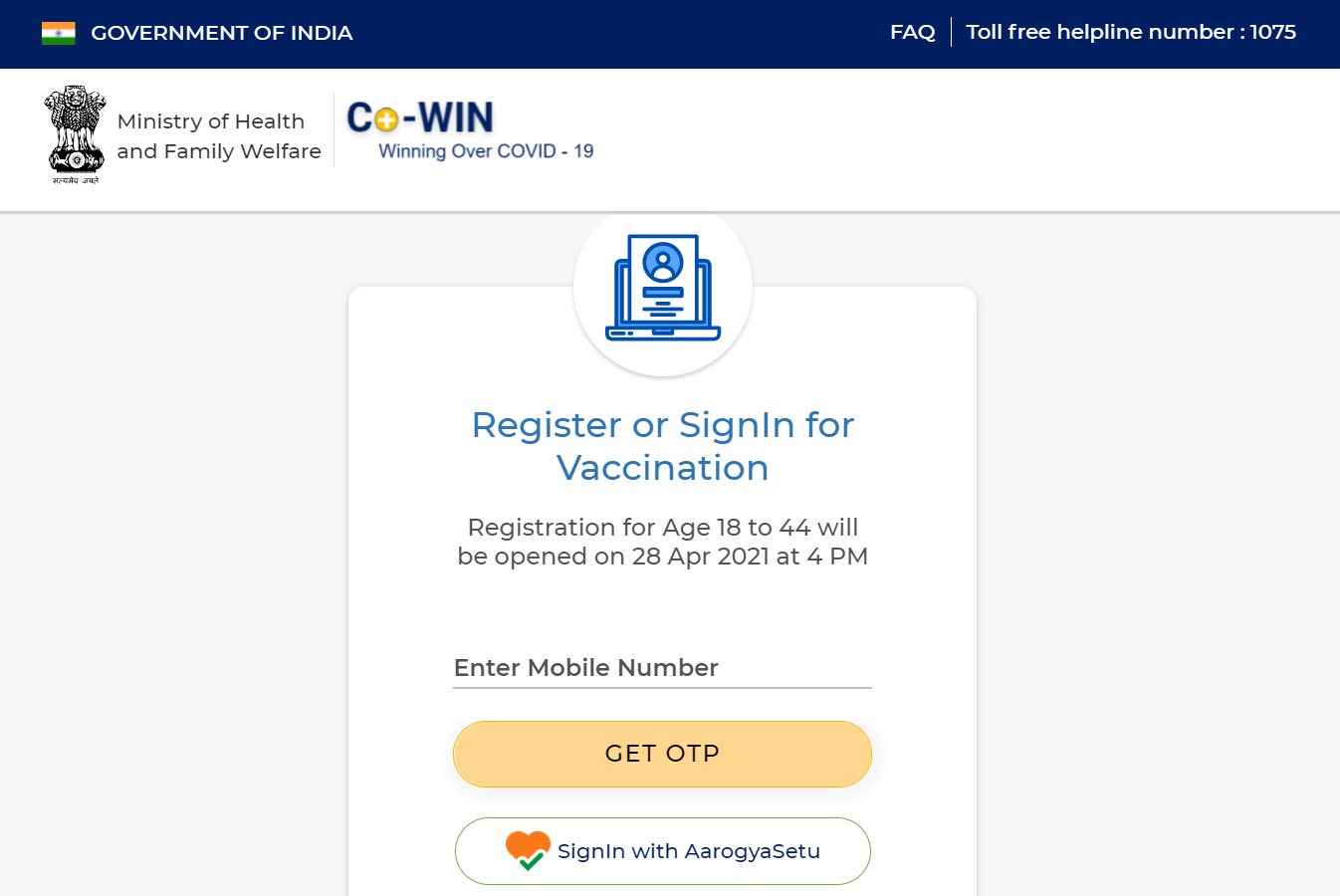Open the Co-WIN logo link

pyautogui.click(x=470, y=130)
